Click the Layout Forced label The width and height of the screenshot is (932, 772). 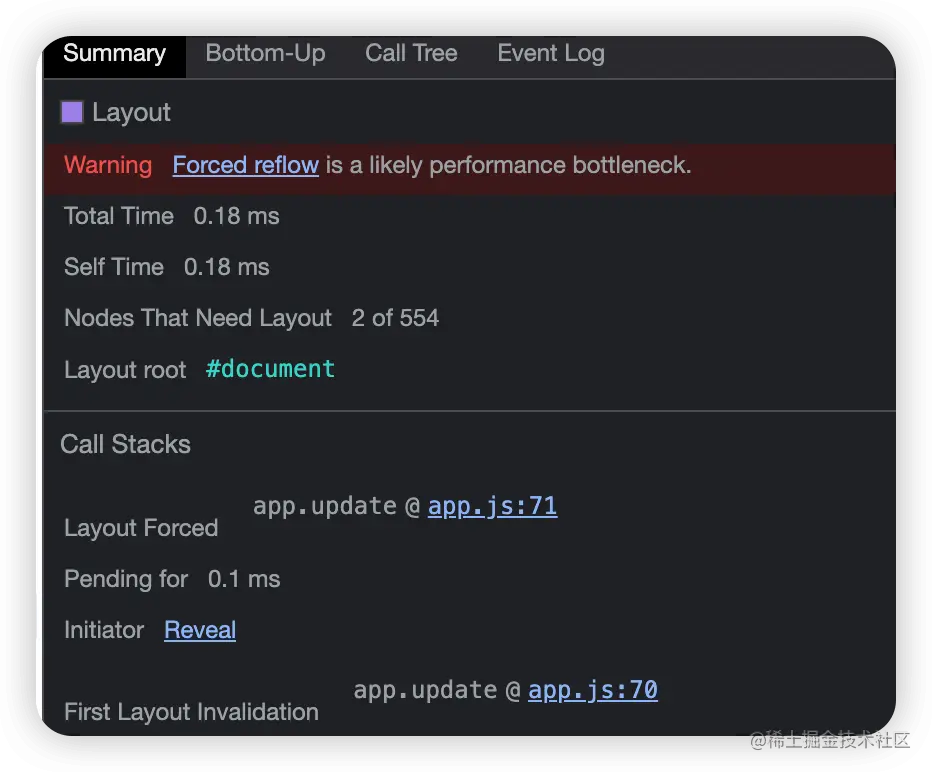(x=141, y=528)
